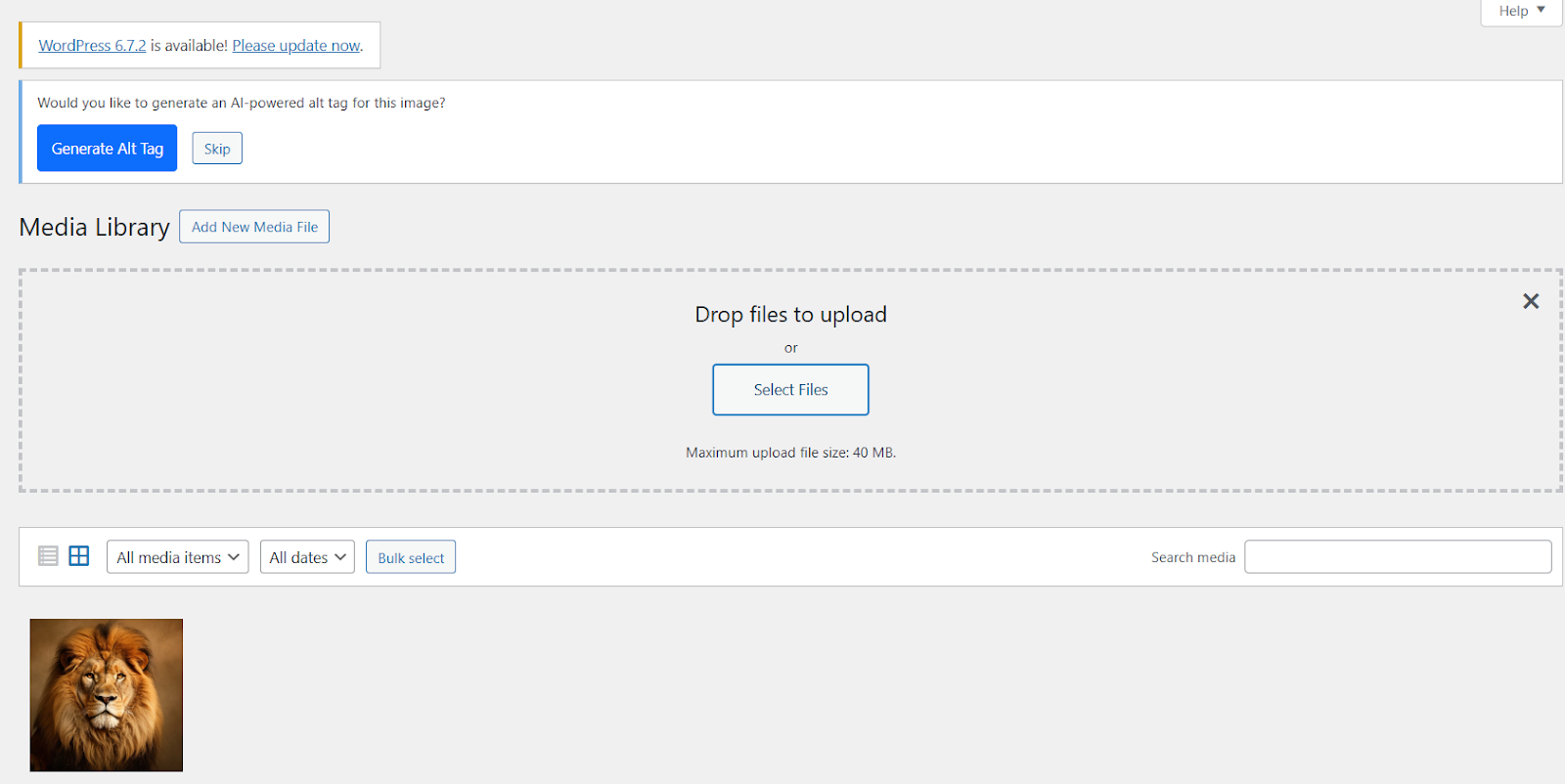Click the Maximum upload file size text
This screenshot has height=784, width=1565.
[x=790, y=453]
